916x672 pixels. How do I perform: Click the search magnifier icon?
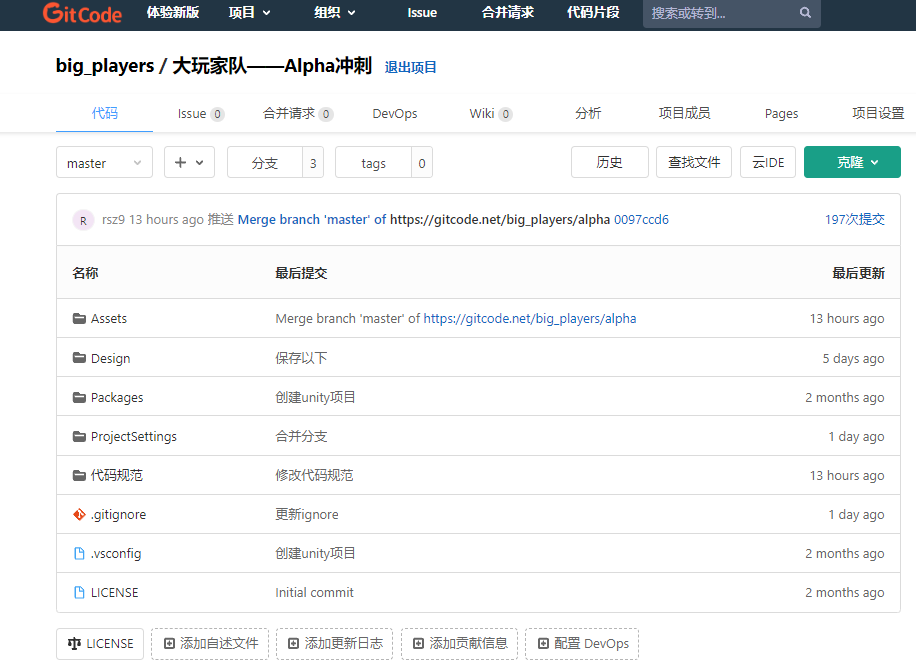pos(805,14)
